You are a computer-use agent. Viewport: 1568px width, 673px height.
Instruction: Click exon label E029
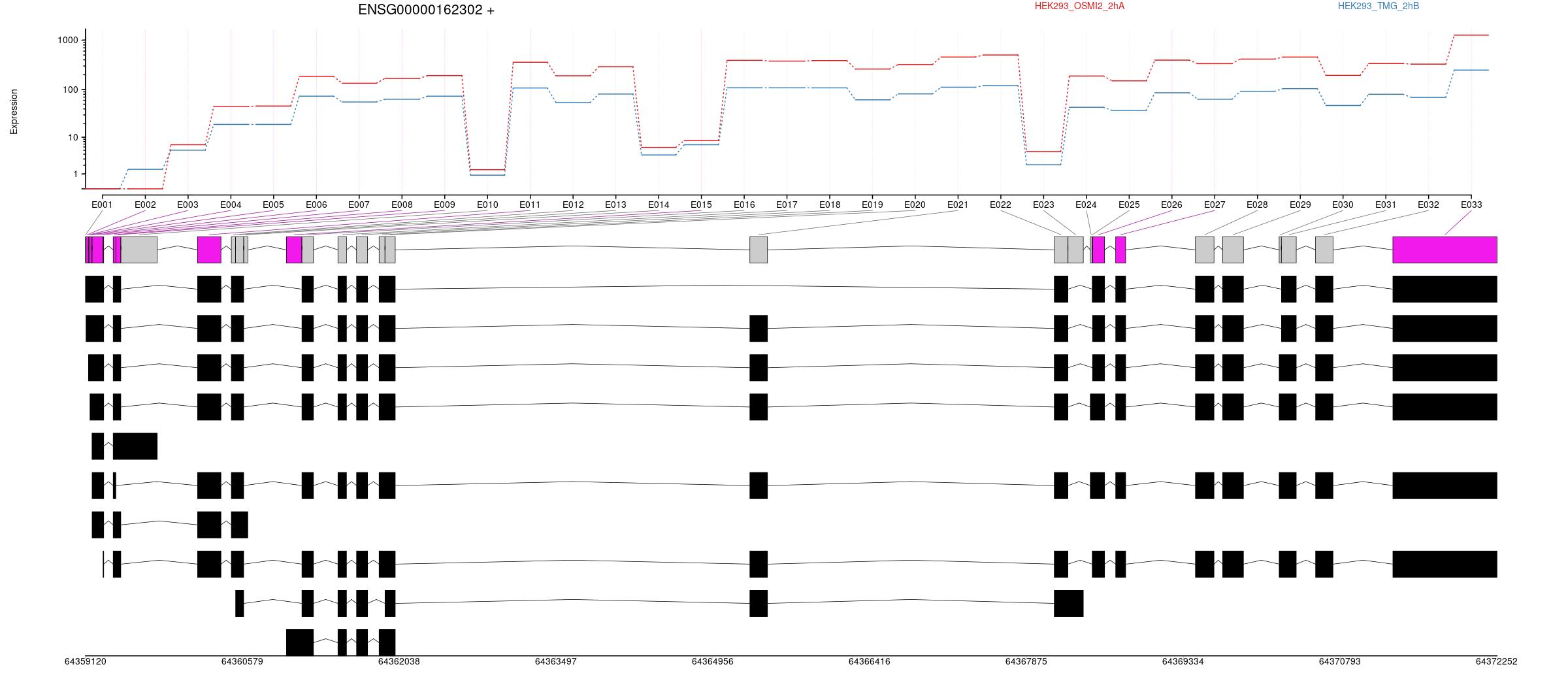[1300, 205]
